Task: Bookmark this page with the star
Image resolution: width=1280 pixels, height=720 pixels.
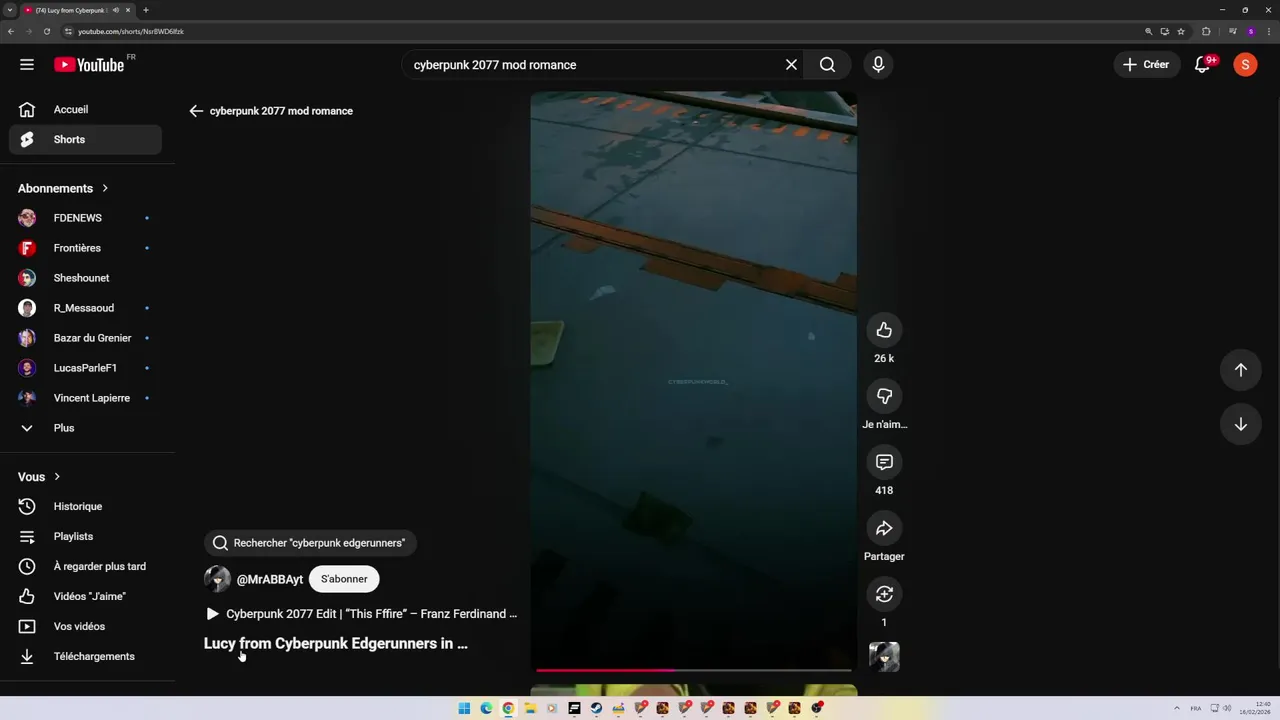Action: click(x=1181, y=31)
